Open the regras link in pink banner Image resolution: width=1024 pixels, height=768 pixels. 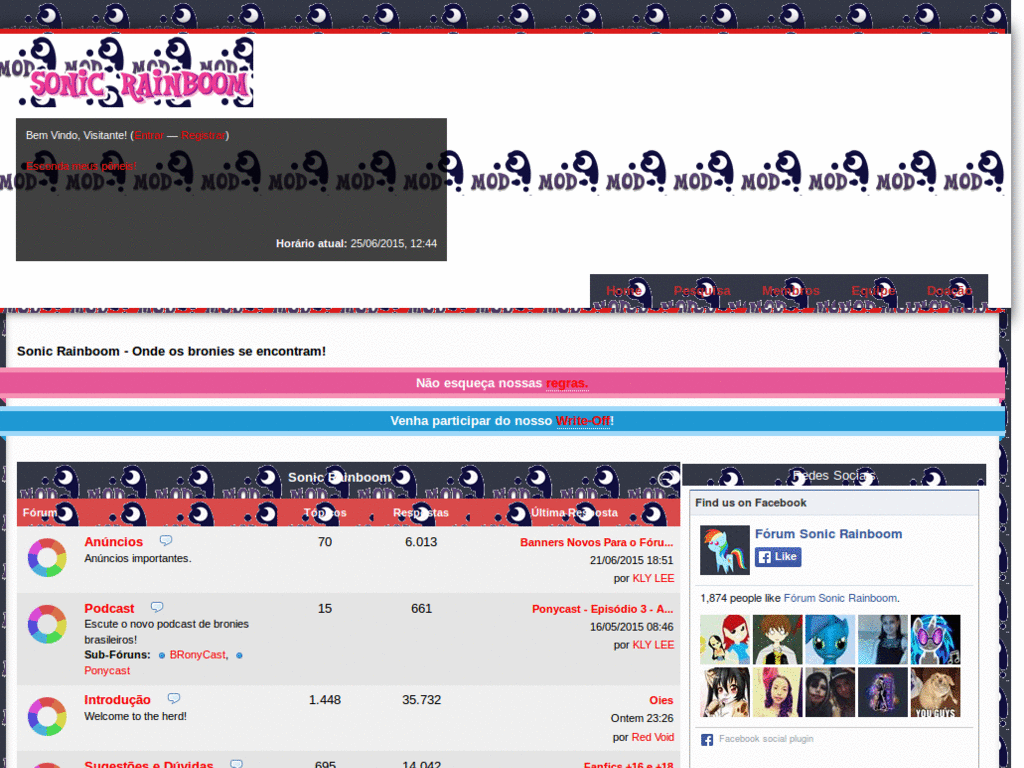[566, 383]
